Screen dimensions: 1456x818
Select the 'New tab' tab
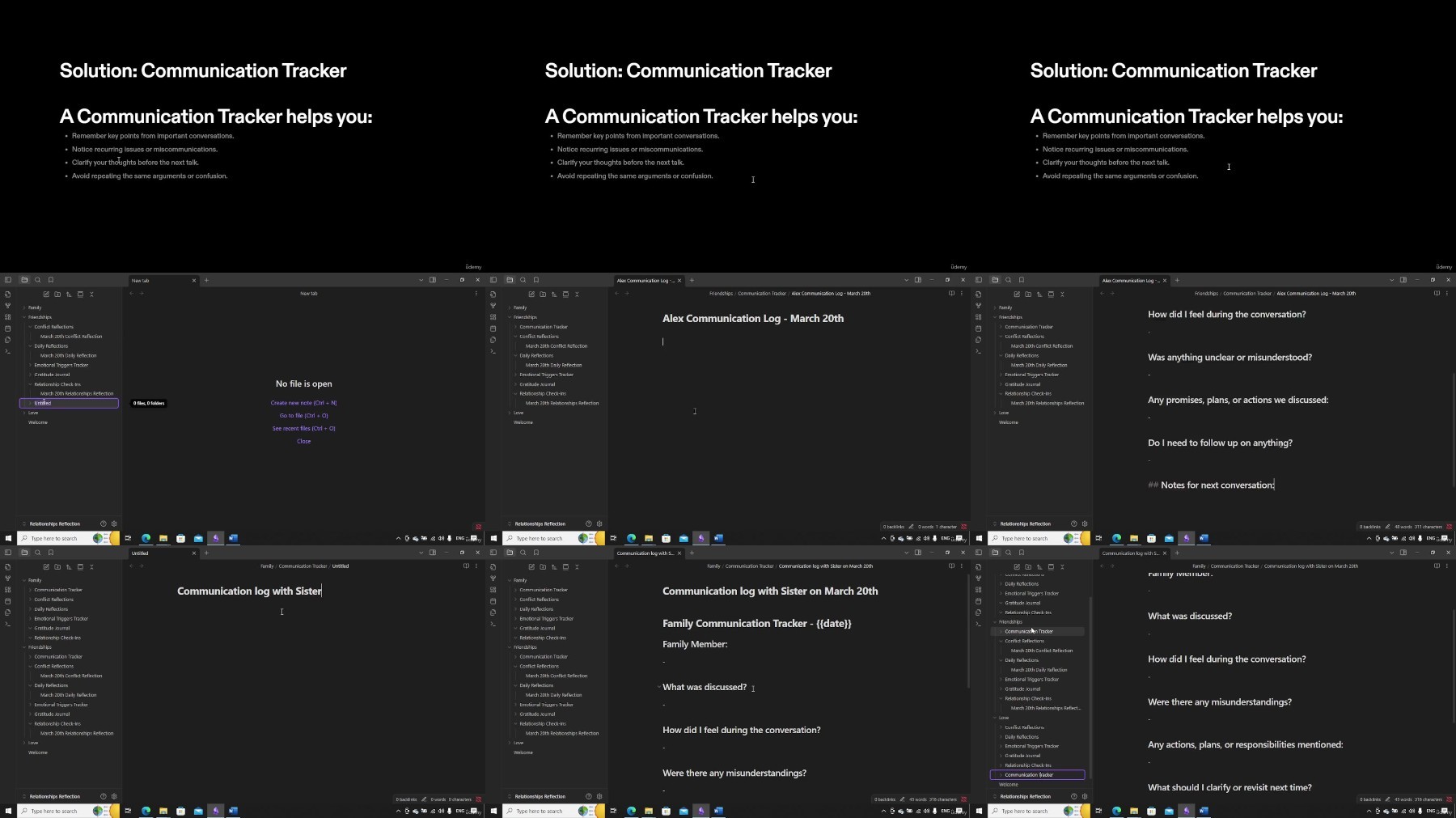[x=163, y=281]
